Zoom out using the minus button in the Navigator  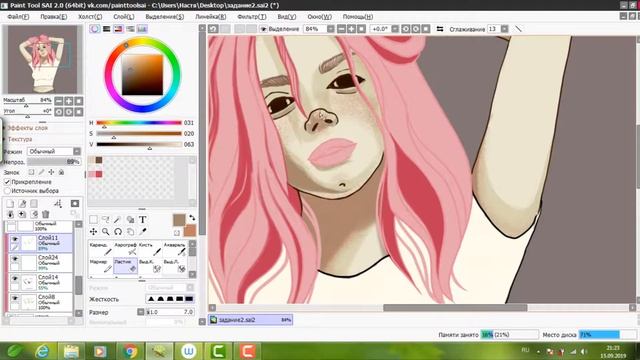point(59,101)
